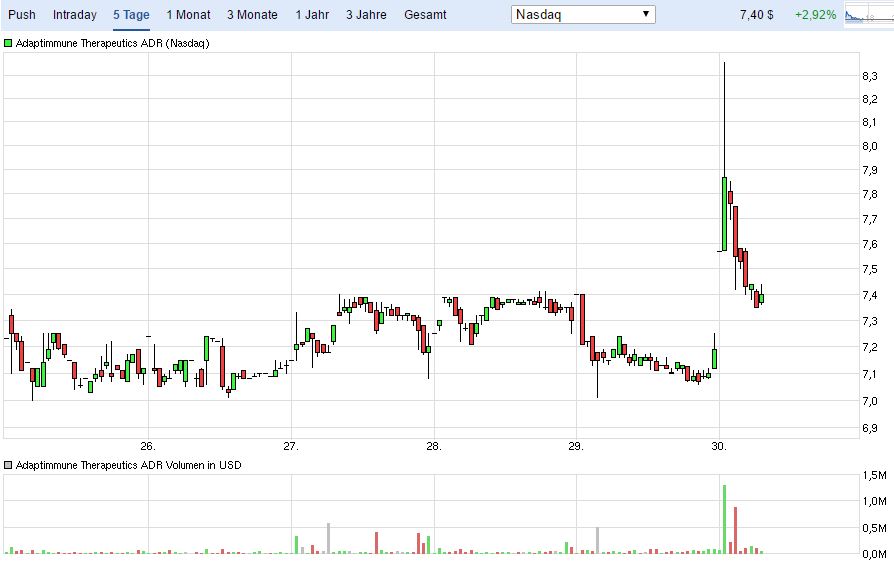
Task: Select the Intraday time range
Action: point(75,15)
